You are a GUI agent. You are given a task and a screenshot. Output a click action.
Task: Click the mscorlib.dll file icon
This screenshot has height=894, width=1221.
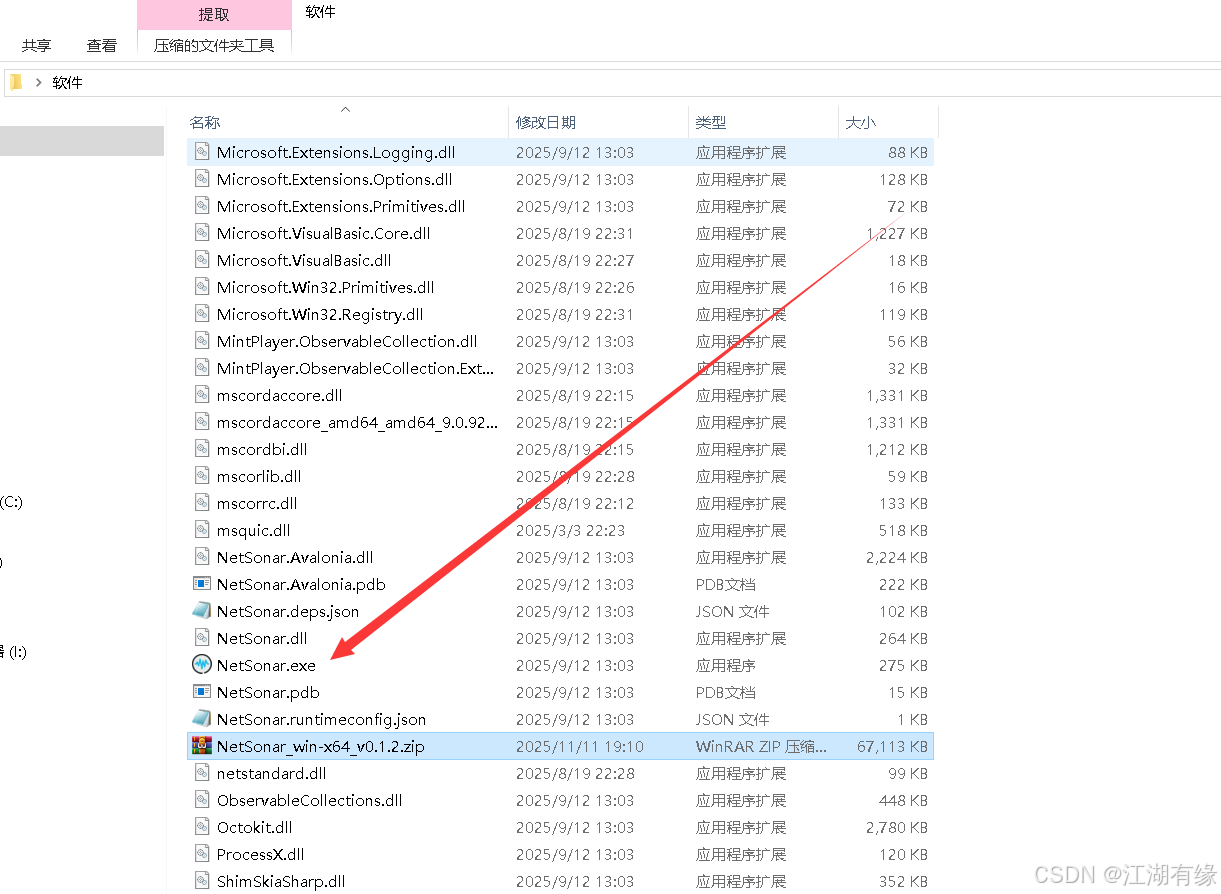point(201,476)
